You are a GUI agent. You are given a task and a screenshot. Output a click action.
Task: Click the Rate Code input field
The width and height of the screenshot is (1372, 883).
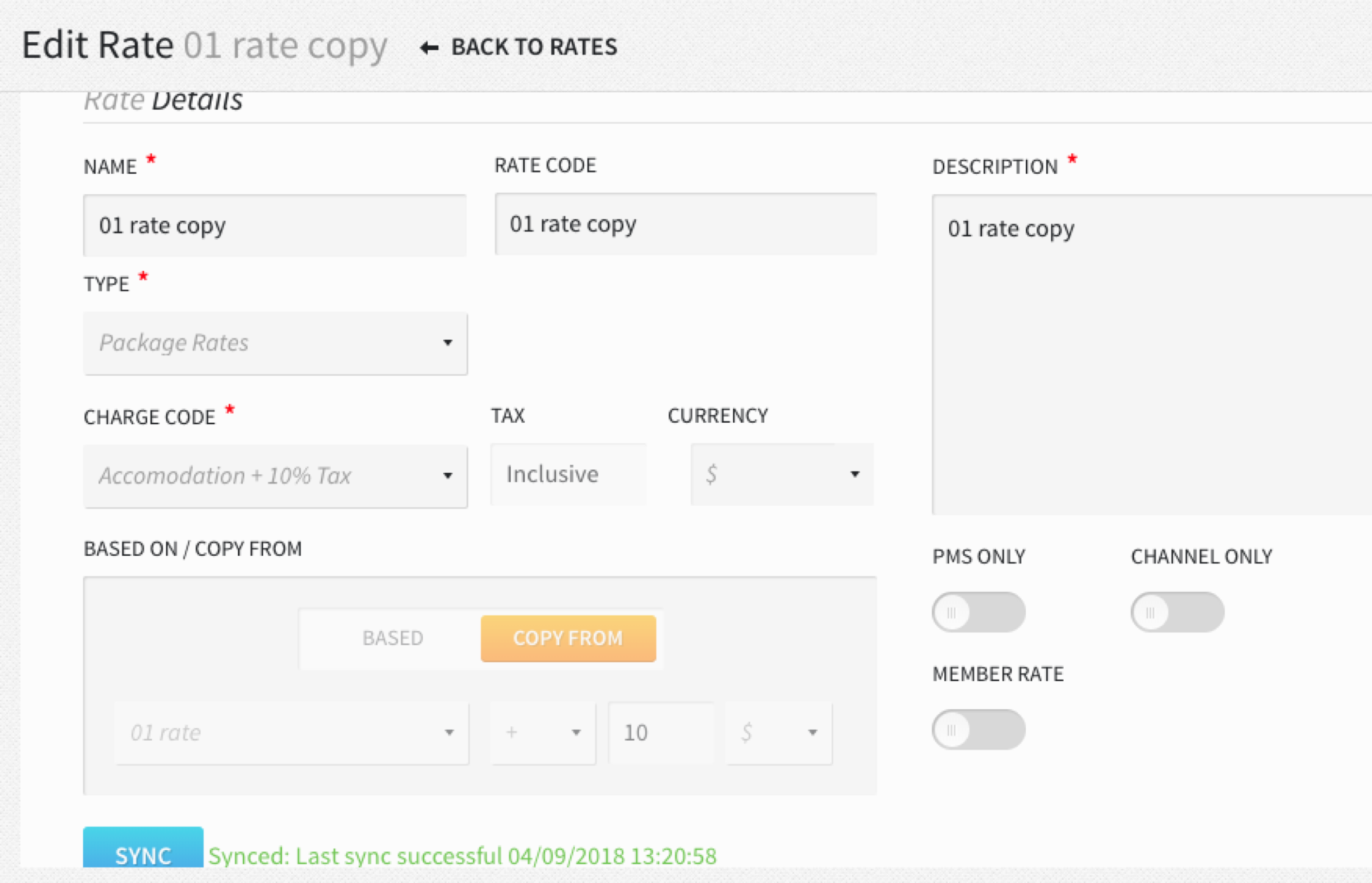686,224
